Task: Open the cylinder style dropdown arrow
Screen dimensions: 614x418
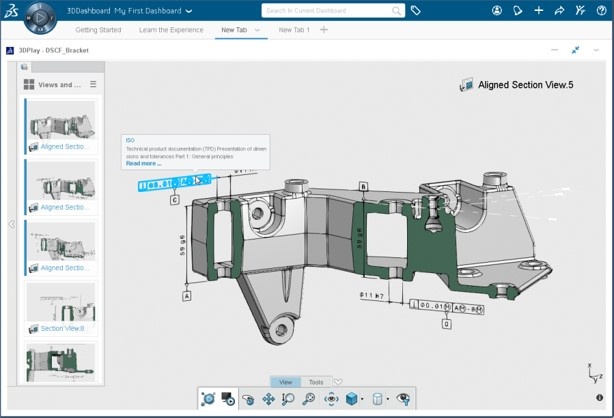Action: pyautogui.click(x=388, y=399)
